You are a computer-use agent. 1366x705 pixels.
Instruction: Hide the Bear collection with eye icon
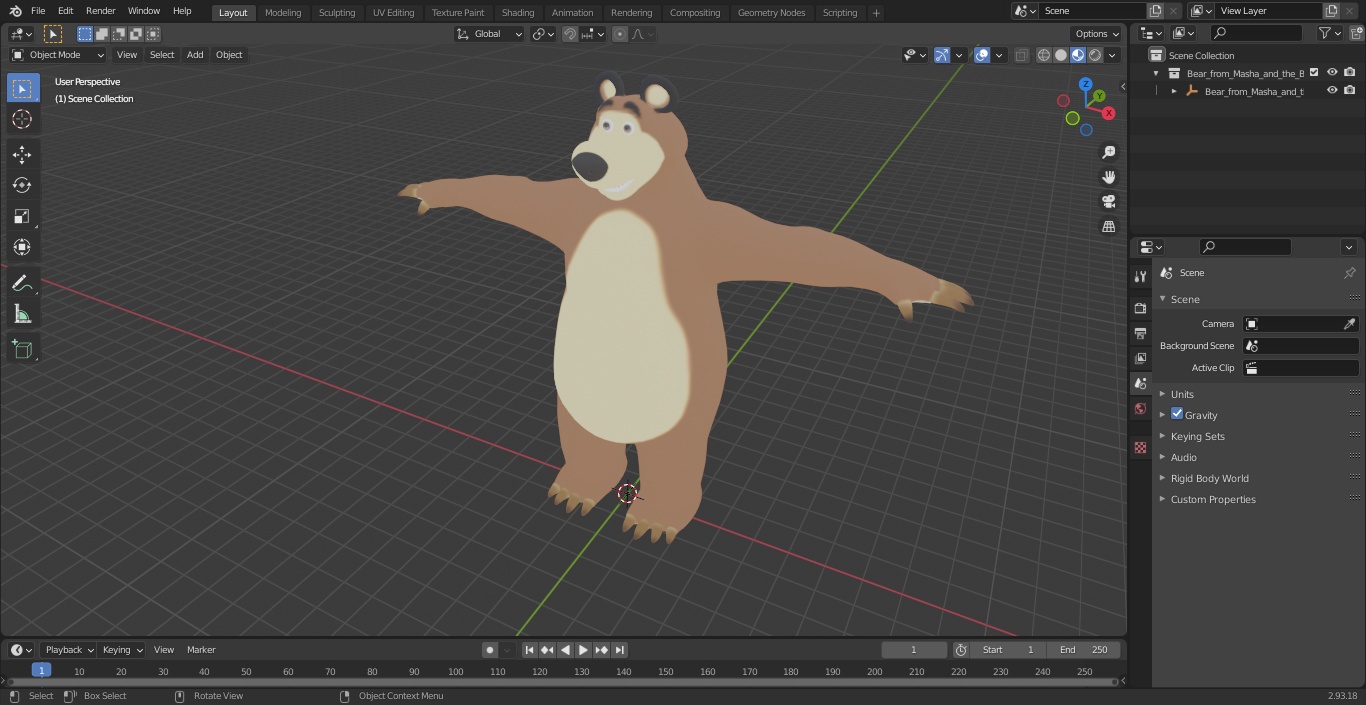click(x=1332, y=72)
